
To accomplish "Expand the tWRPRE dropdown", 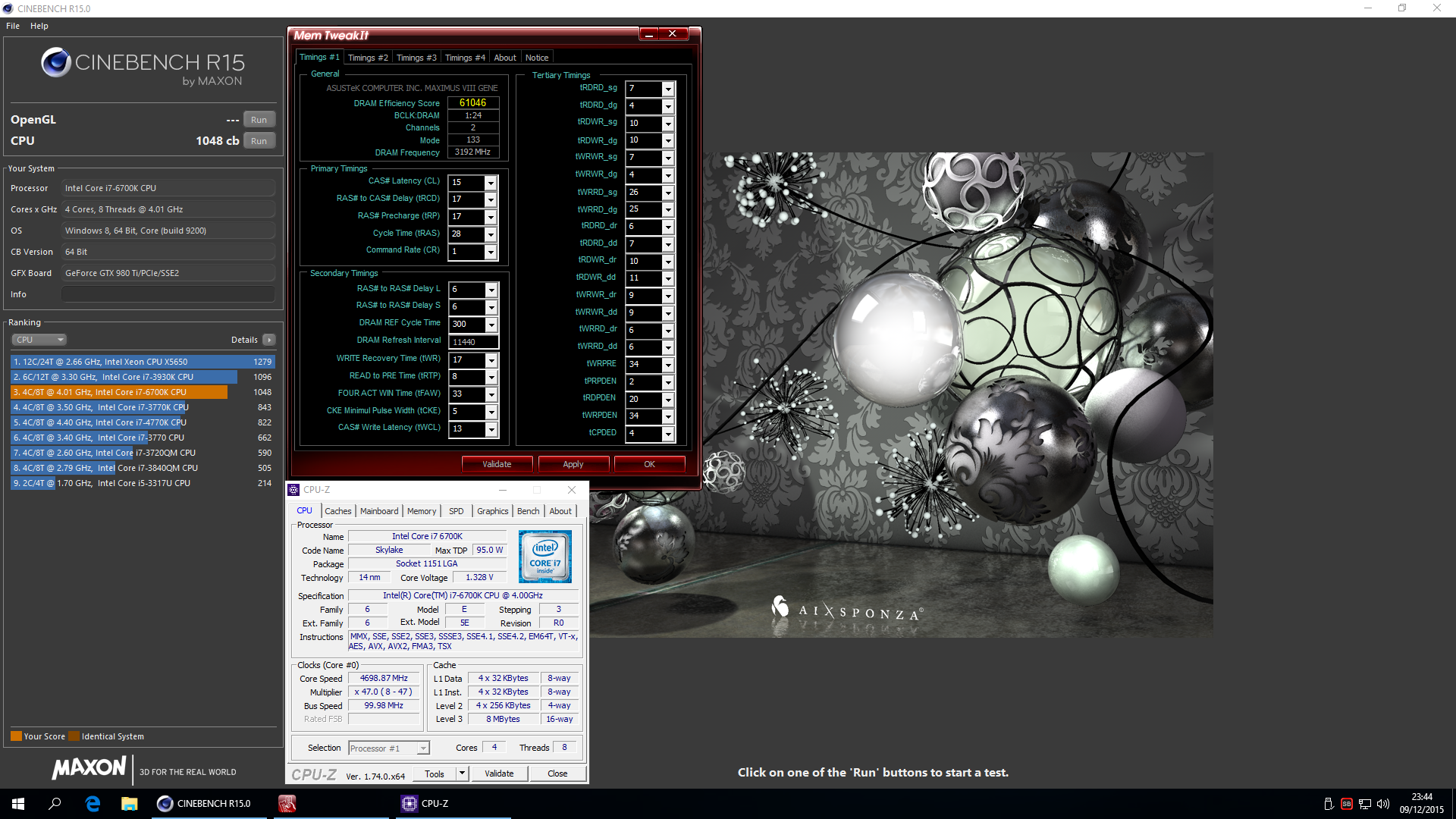I will (x=668, y=365).
